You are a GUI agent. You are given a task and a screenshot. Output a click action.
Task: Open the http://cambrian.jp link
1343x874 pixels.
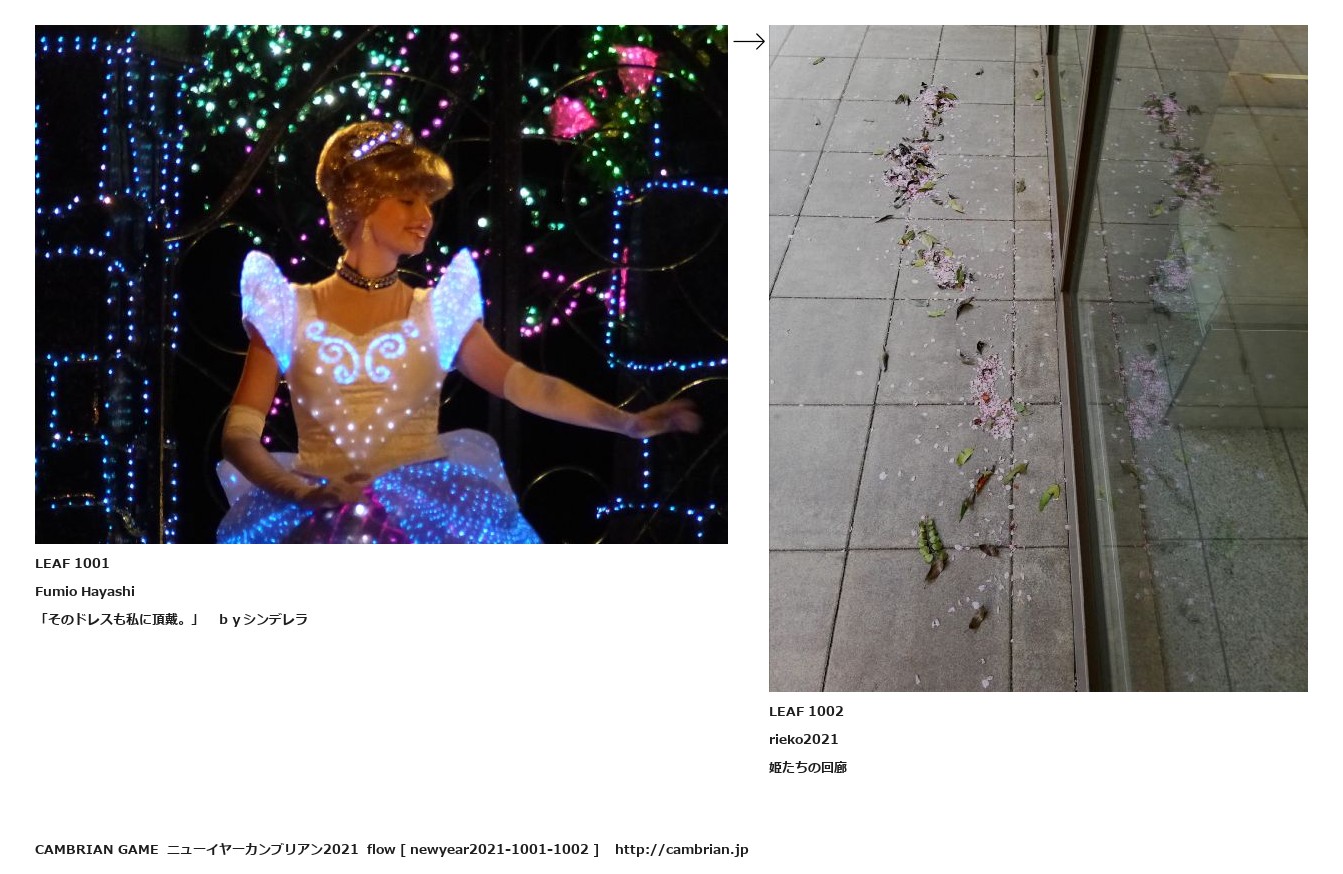(681, 849)
